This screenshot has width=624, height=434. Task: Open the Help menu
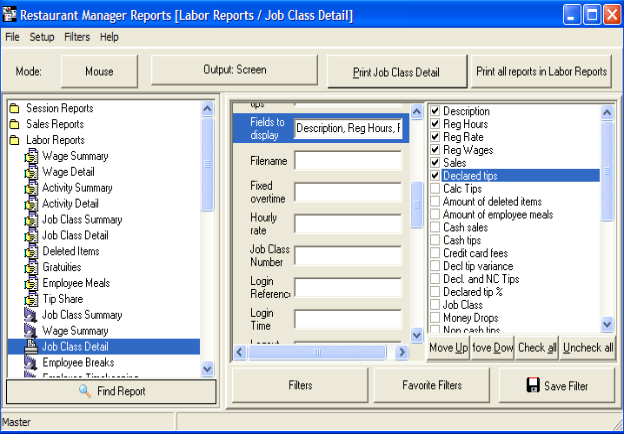pos(109,37)
